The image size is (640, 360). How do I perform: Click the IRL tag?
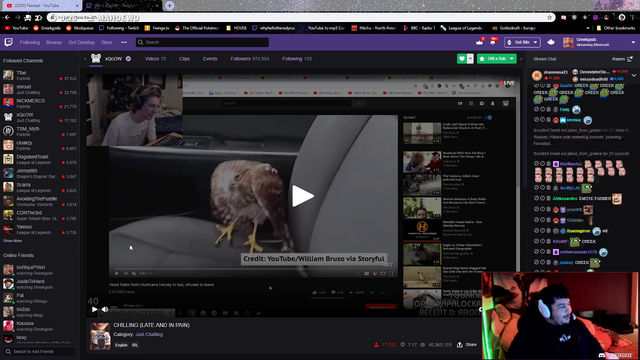point(135,345)
